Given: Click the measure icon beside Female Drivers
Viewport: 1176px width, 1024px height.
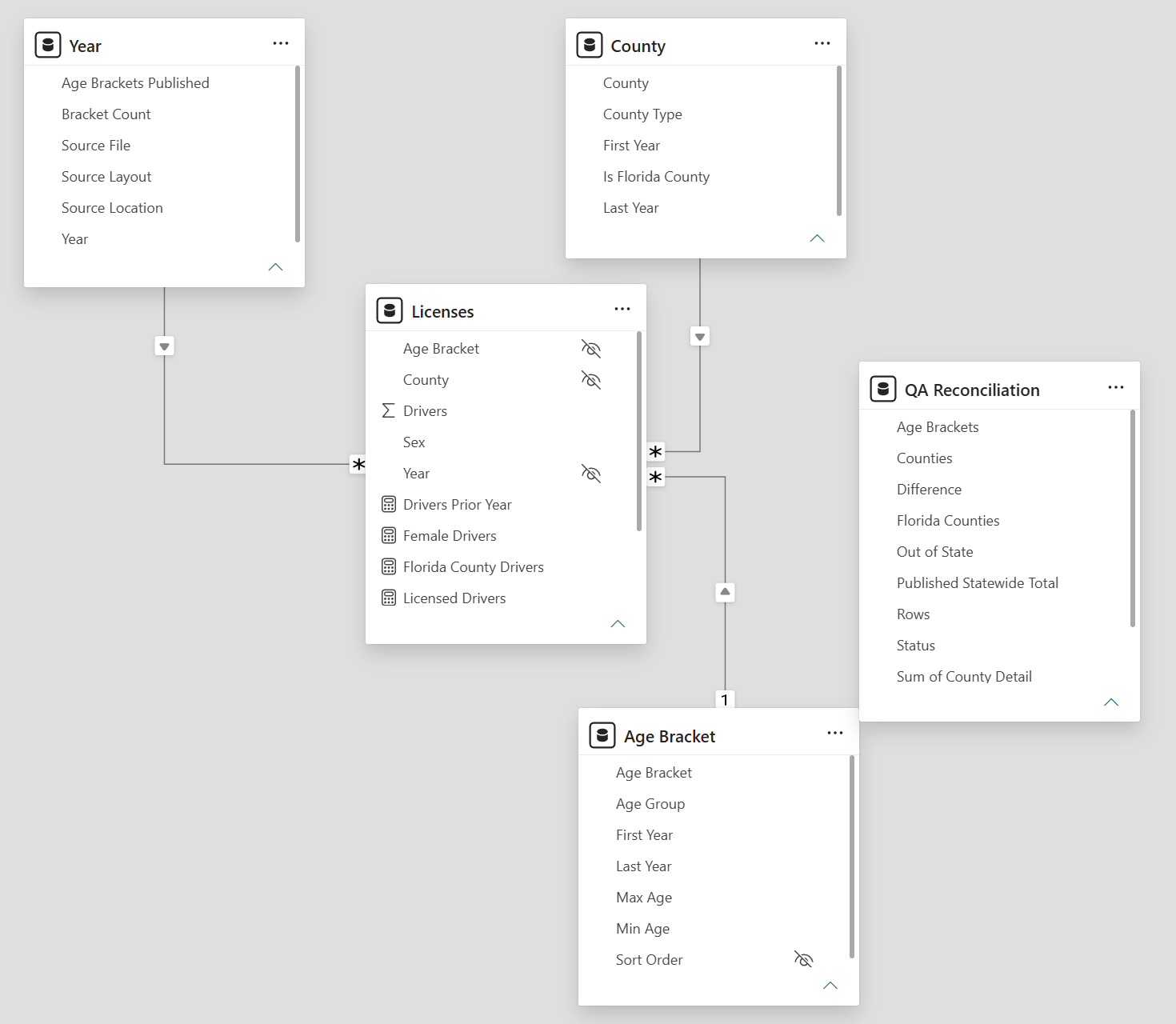Looking at the screenshot, I should [x=389, y=535].
